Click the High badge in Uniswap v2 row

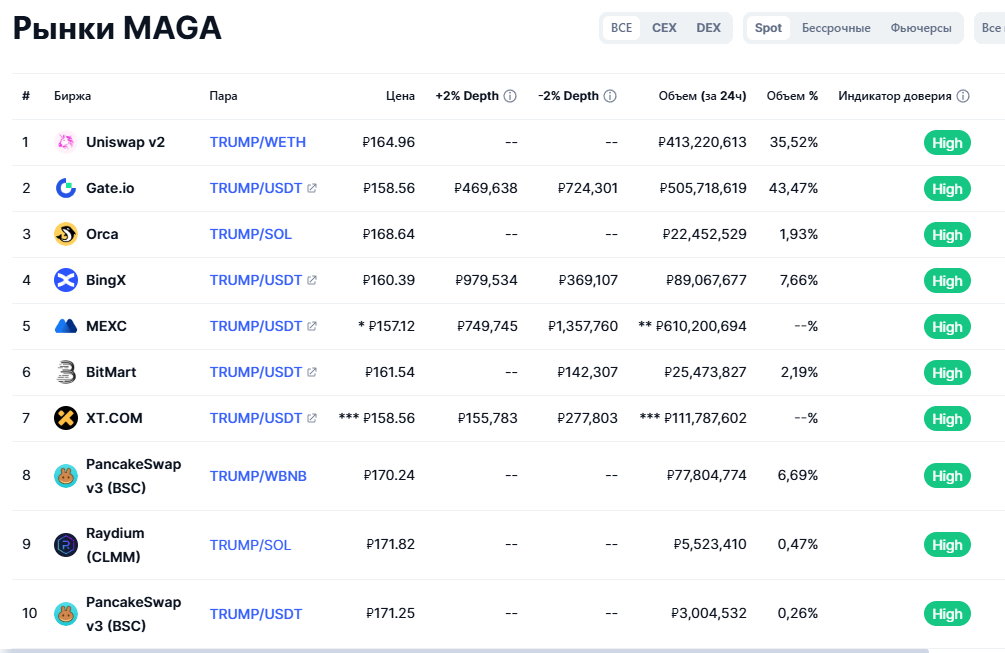(x=947, y=143)
